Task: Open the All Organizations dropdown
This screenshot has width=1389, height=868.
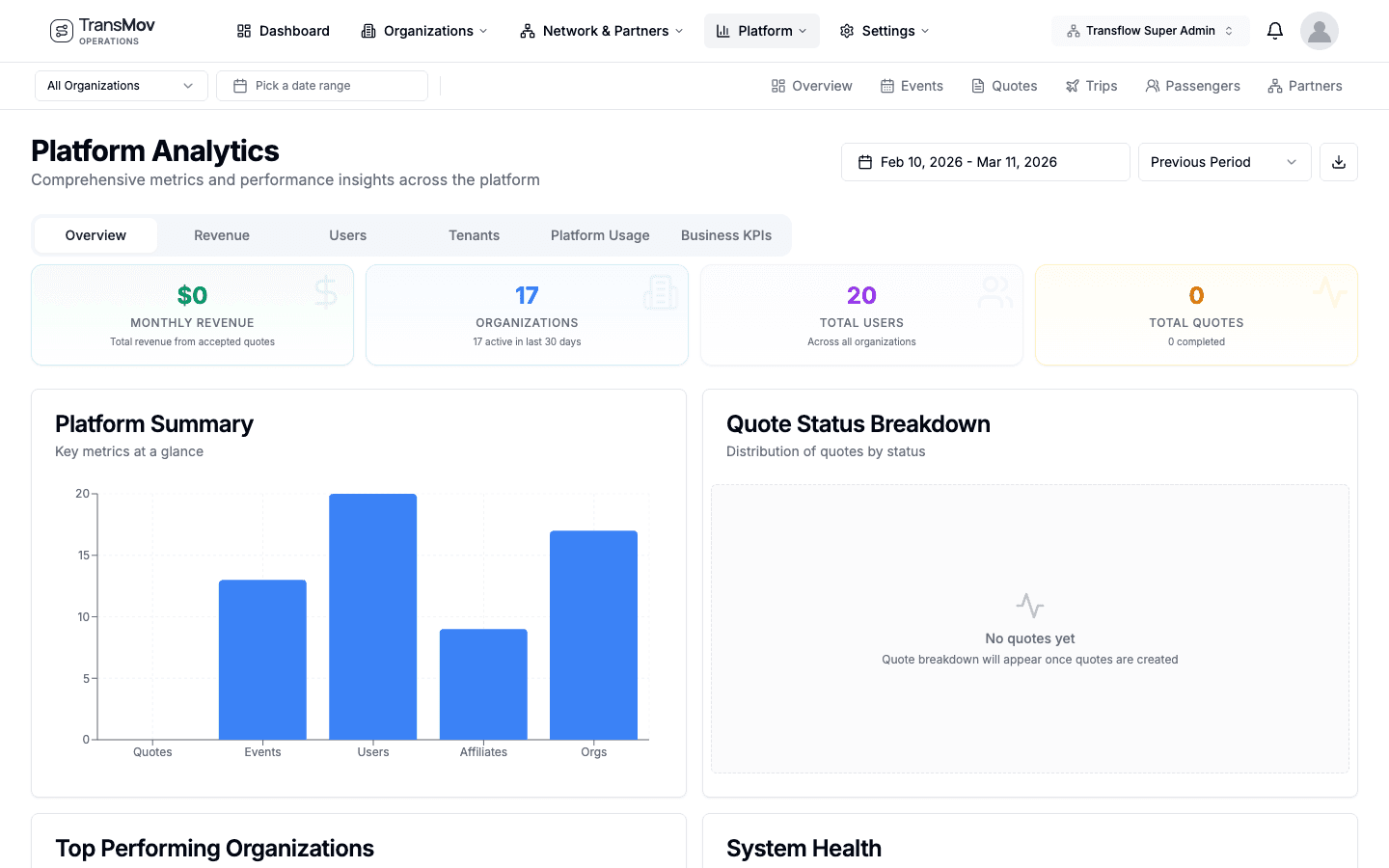Action: (121, 85)
